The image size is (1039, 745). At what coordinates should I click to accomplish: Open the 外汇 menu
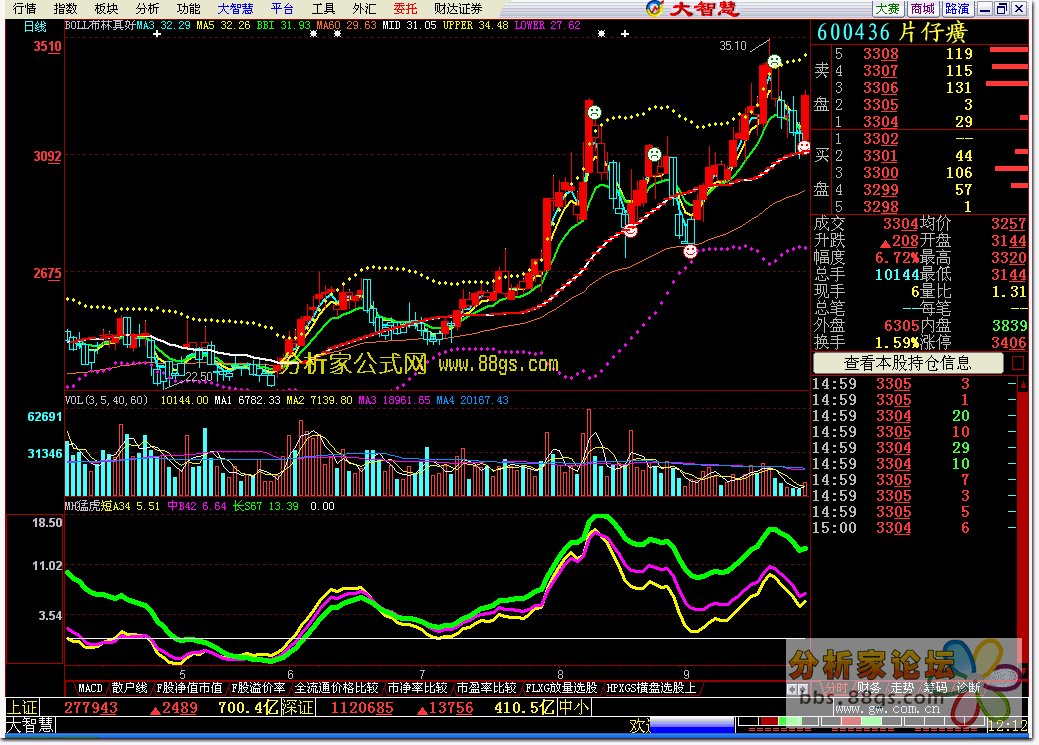click(x=364, y=9)
